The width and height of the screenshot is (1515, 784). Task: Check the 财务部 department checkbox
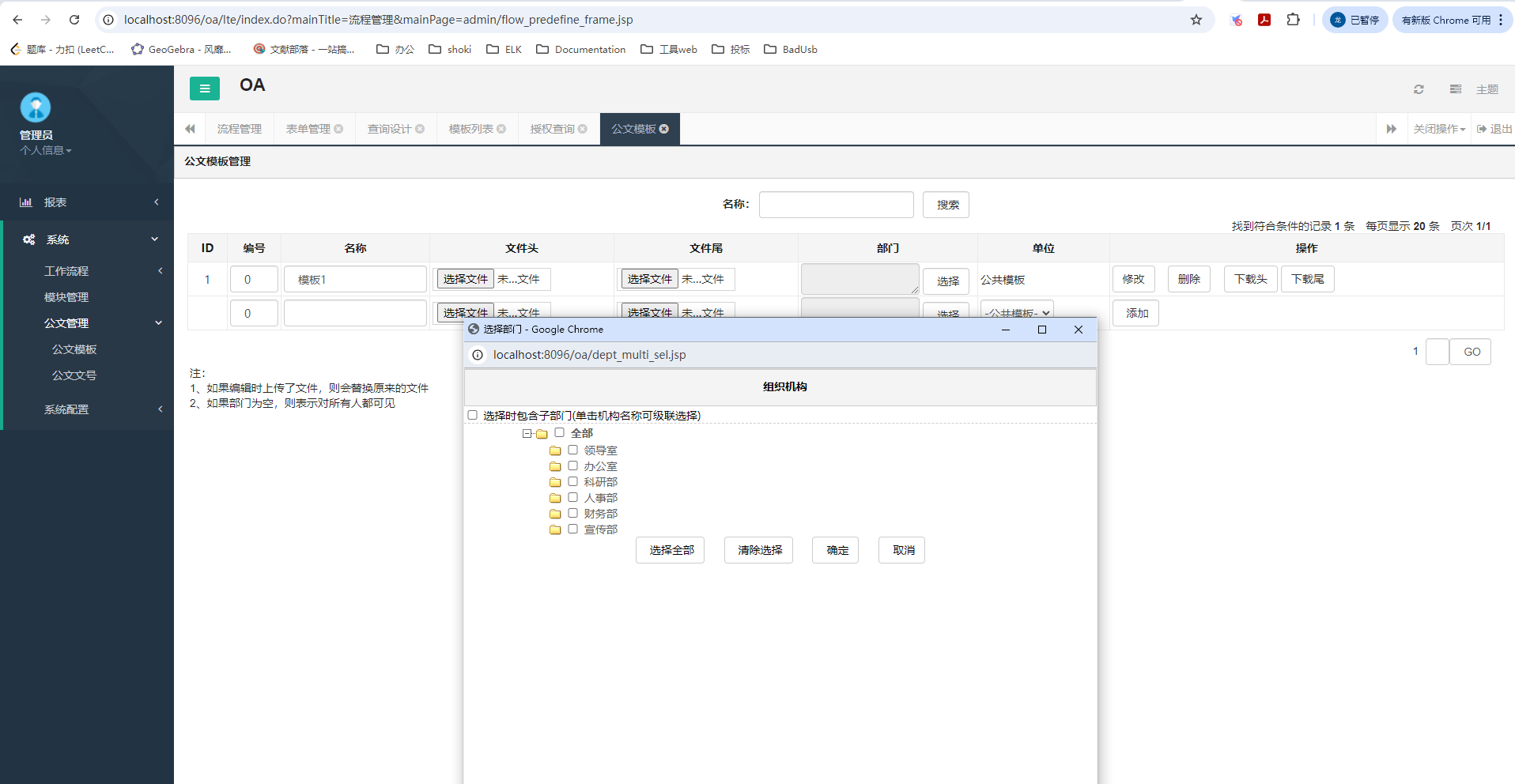coord(573,513)
